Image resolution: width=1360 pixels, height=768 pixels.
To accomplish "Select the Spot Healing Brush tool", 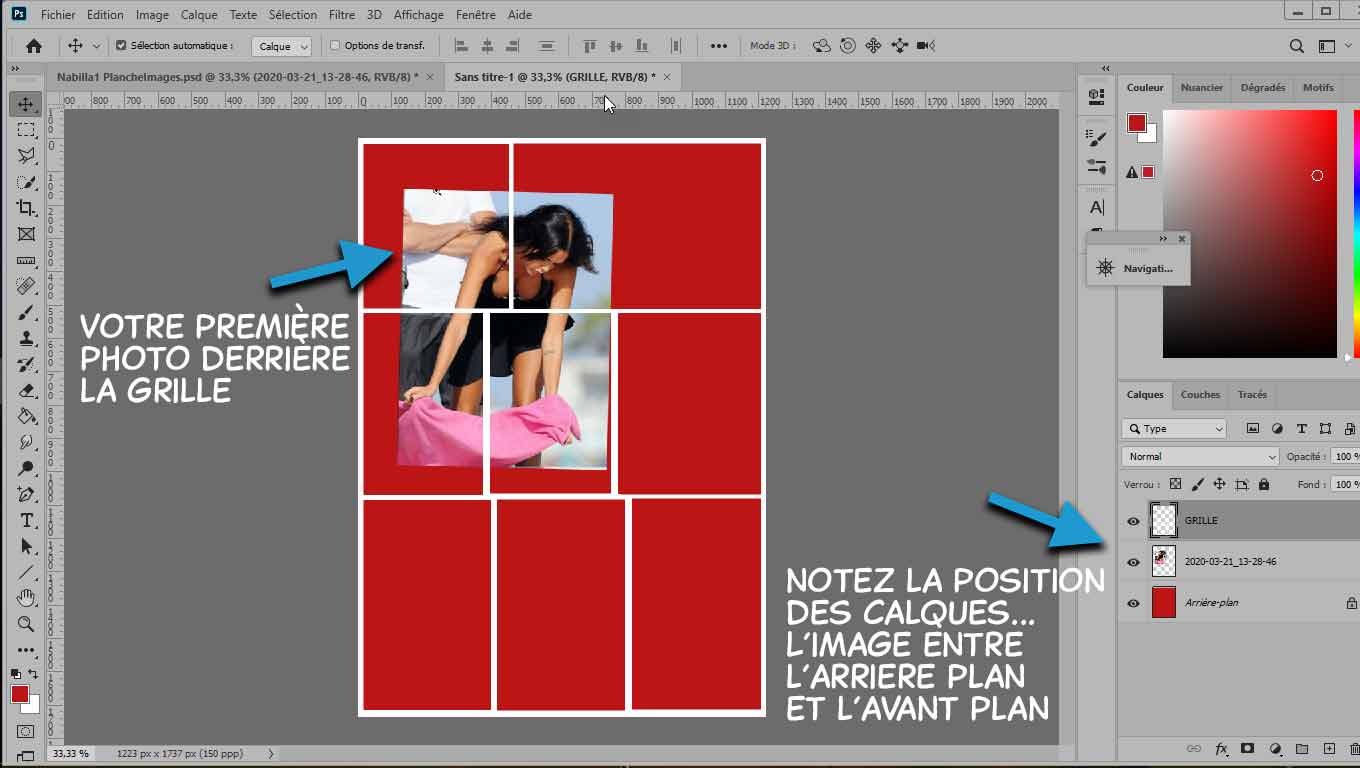I will [26, 286].
